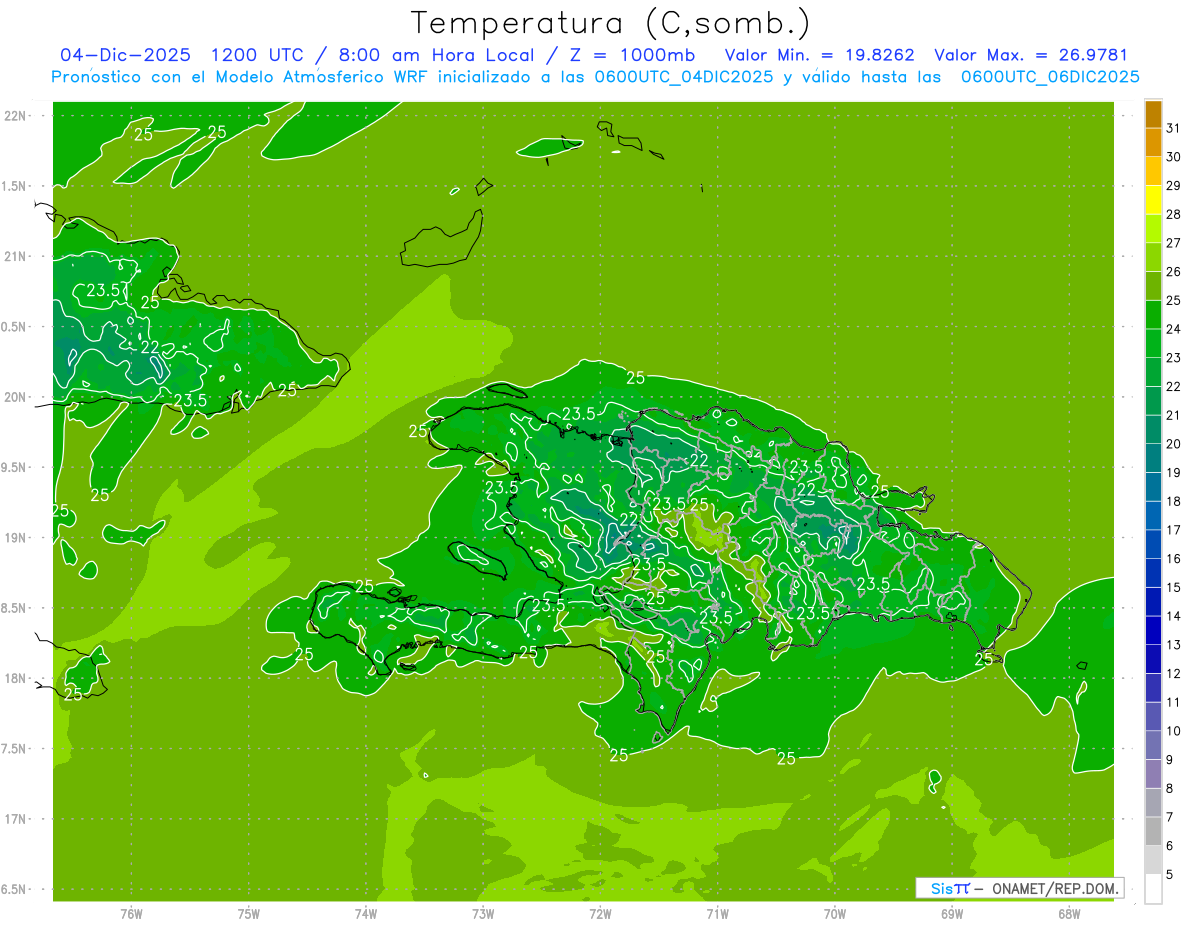The width and height of the screenshot is (1200, 927).
Task: Pick the green swatch between 23 and 24
Action: [x=1153, y=344]
